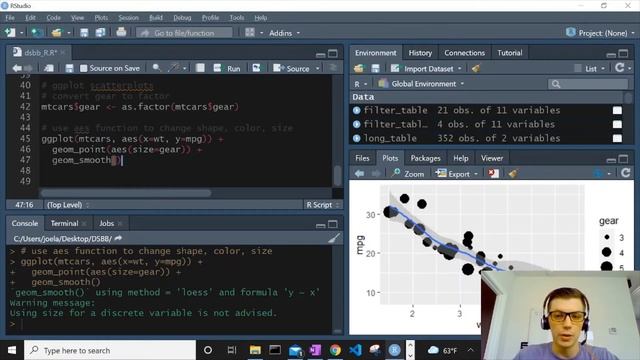Open the Source button dropdown arrow
This screenshot has width=640, height=360.
pos(318,69)
